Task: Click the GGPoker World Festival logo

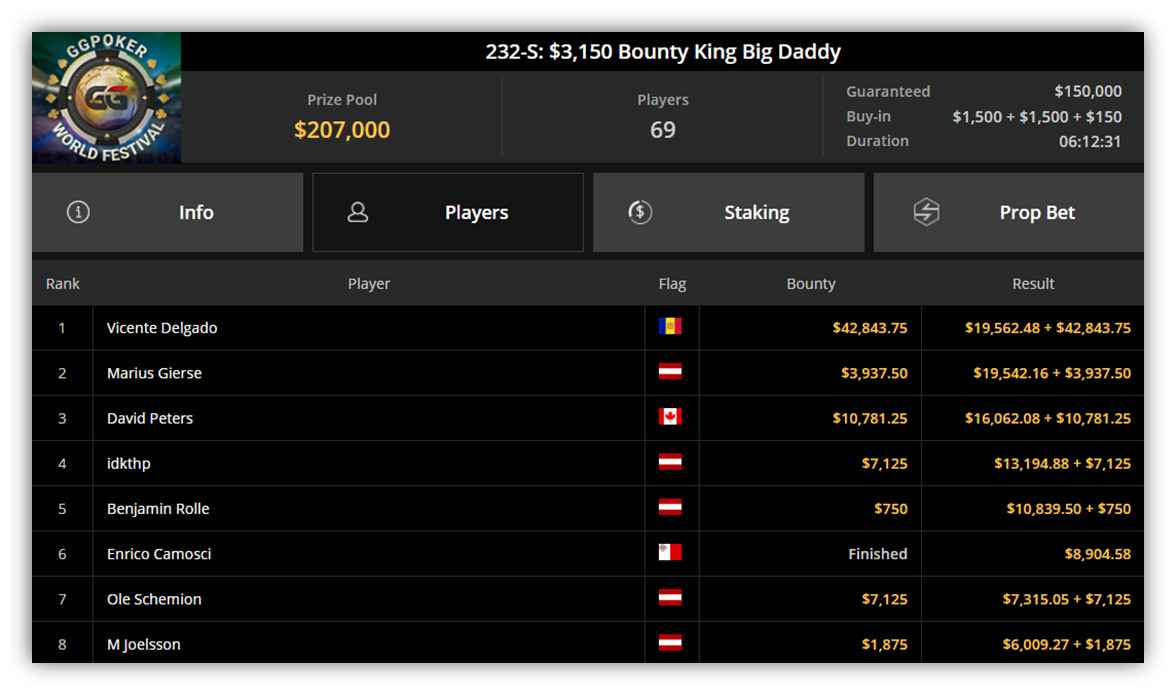Action: click(106, 97)
